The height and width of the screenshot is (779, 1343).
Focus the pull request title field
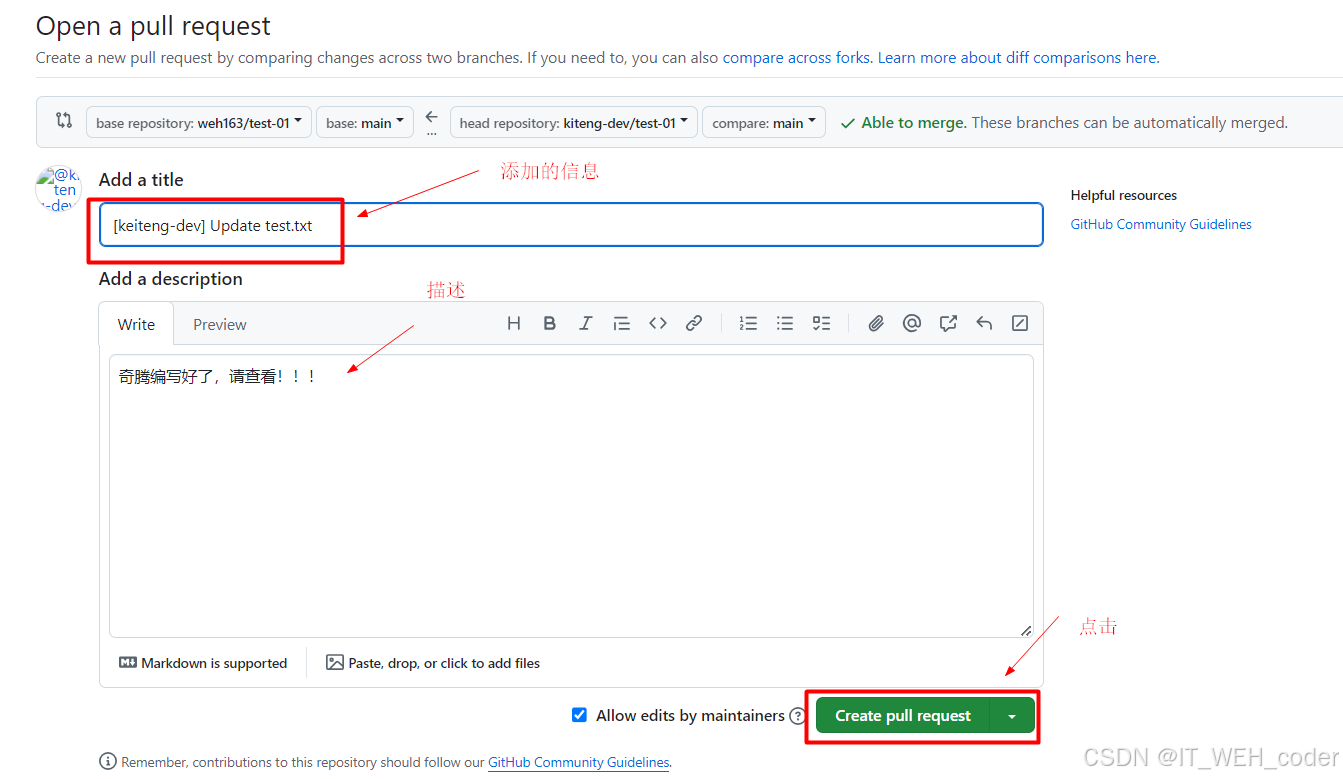pyautogui.click(x=571, y=225)
